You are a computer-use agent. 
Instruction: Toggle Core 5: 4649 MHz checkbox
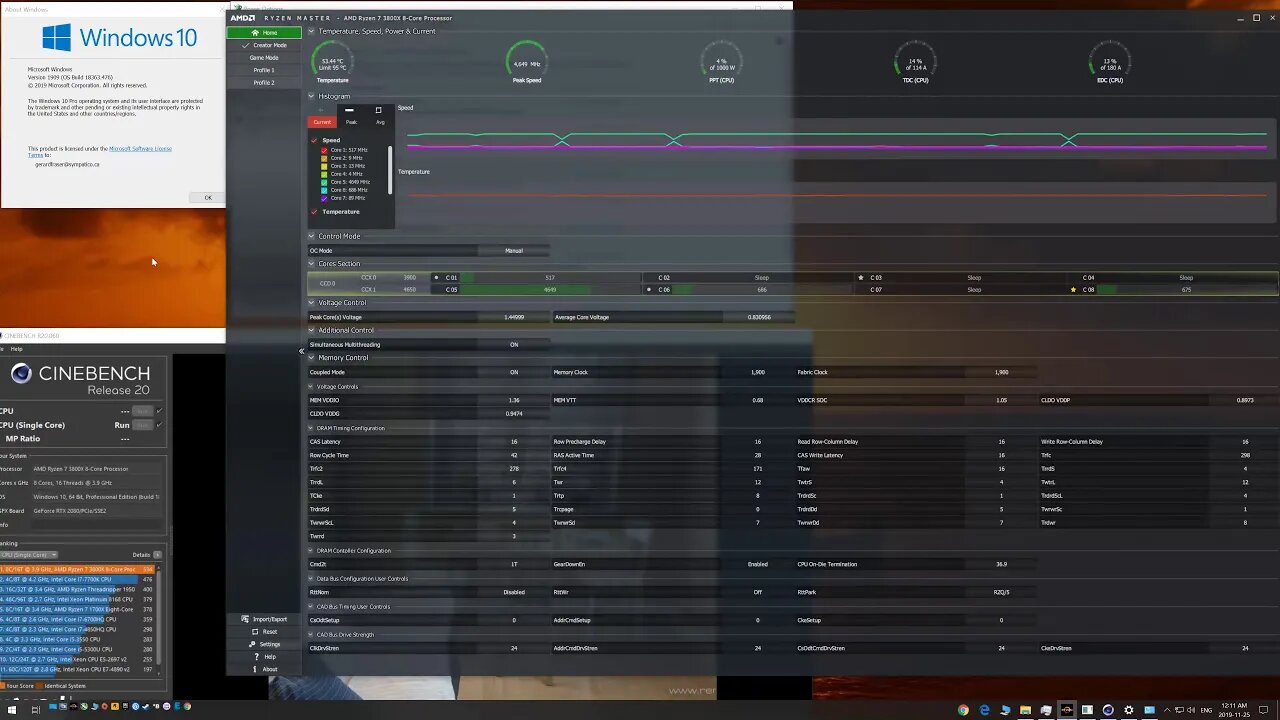pos(324,182)
